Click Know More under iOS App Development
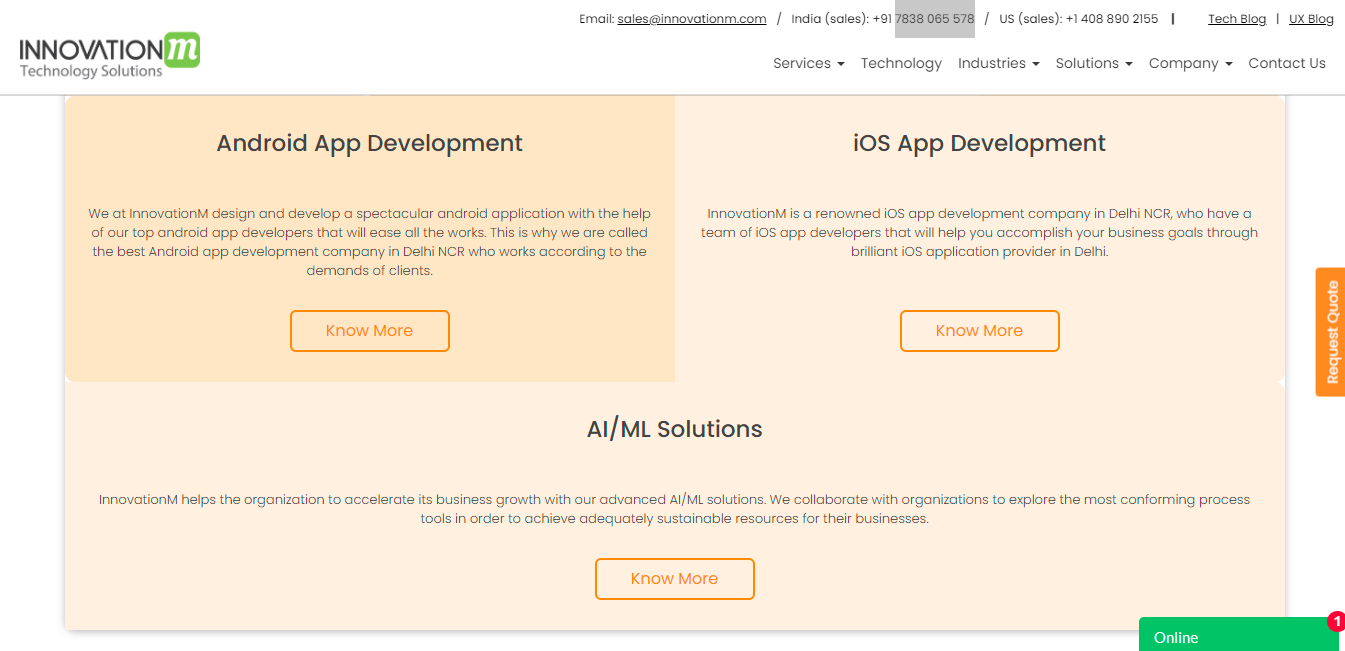This screenshot has width=1345, height=651. [979, 330]
